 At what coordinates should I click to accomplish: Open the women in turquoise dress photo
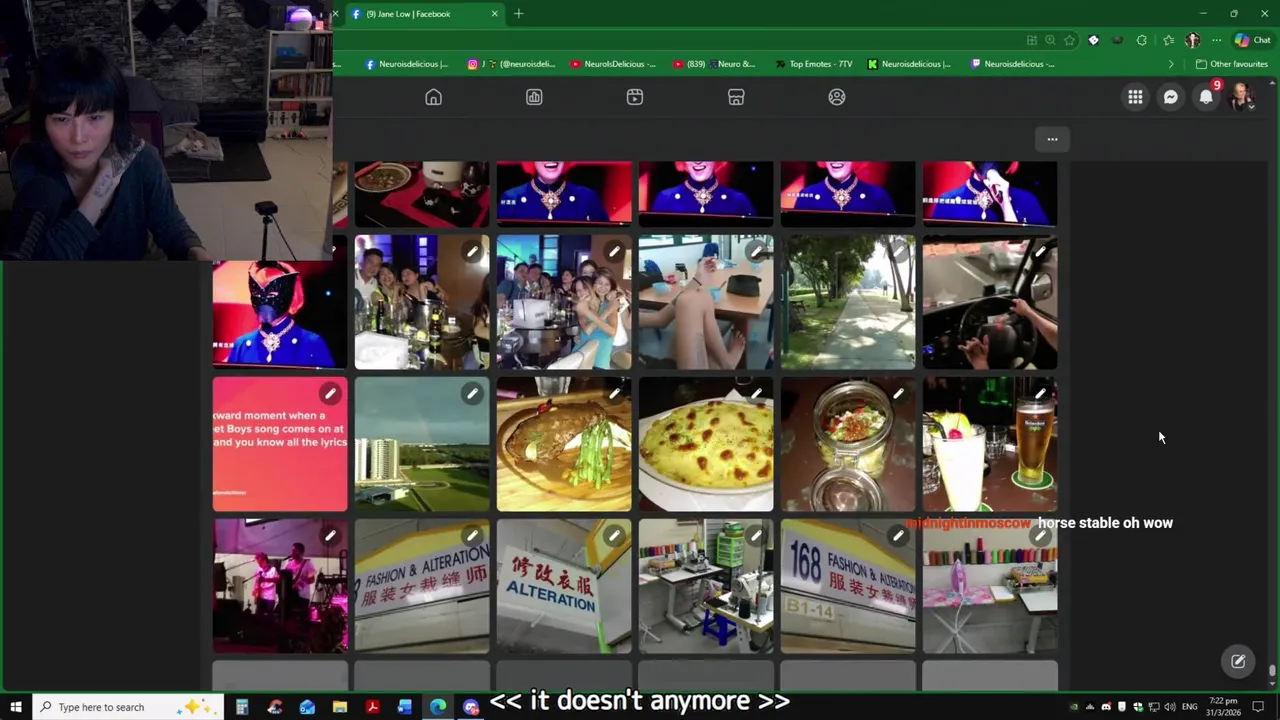pos(564,302)
